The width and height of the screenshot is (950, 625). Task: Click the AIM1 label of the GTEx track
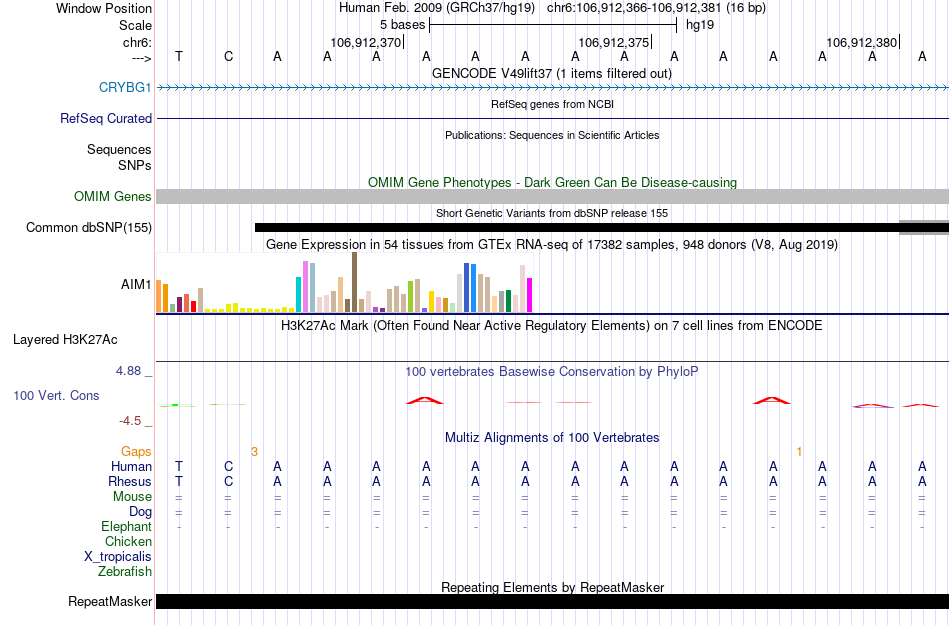coord(136,284)
